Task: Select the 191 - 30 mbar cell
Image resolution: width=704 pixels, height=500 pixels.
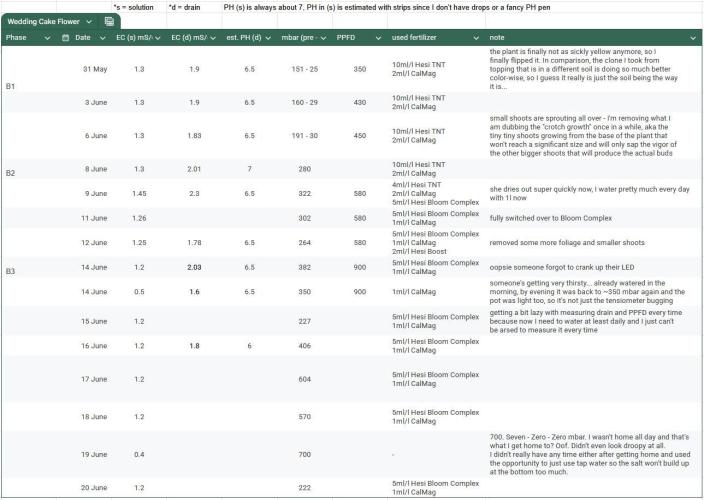Action: pyautogui.click(x=305, y=136)
